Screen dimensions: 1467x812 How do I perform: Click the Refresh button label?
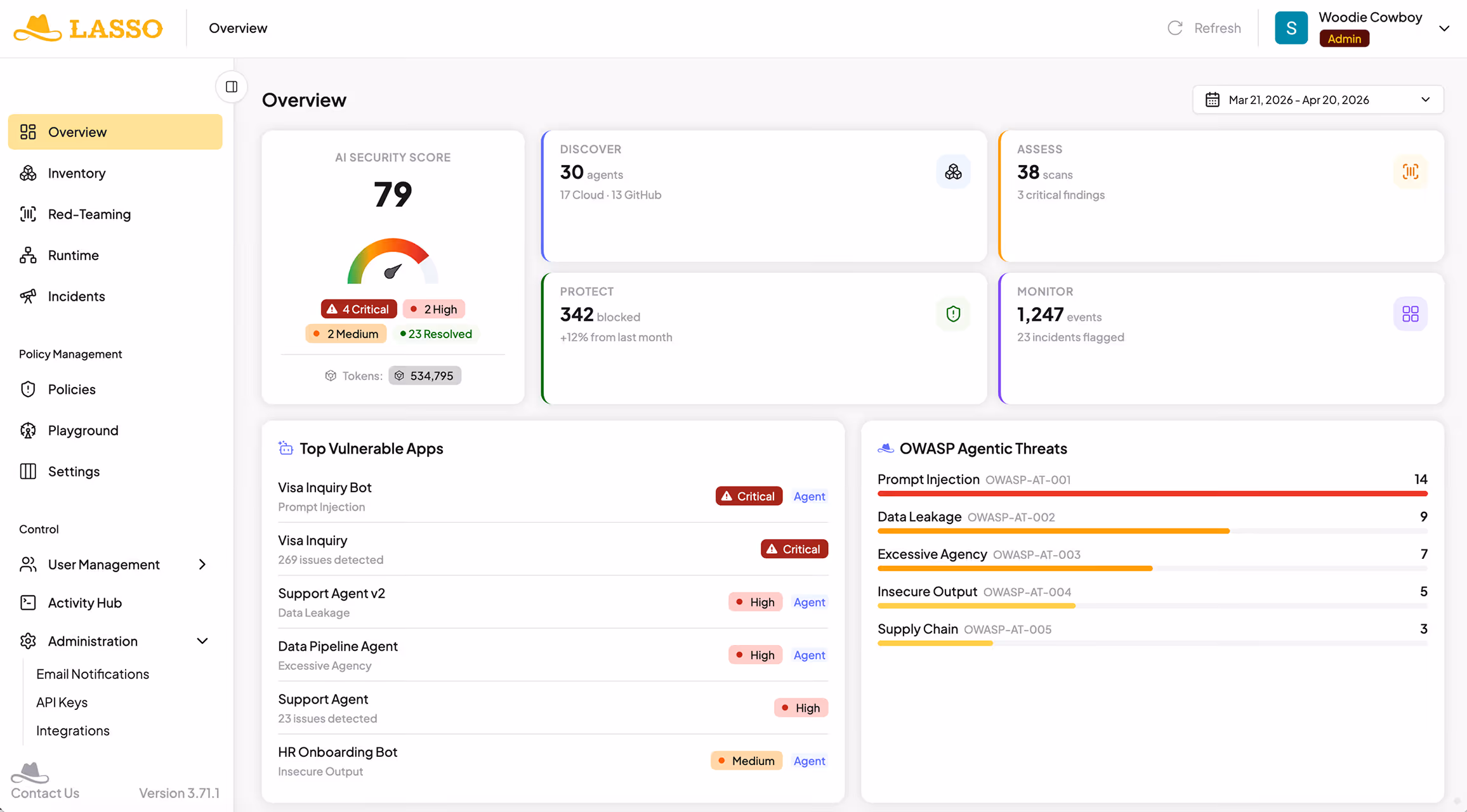click(x=1217, y=28)
